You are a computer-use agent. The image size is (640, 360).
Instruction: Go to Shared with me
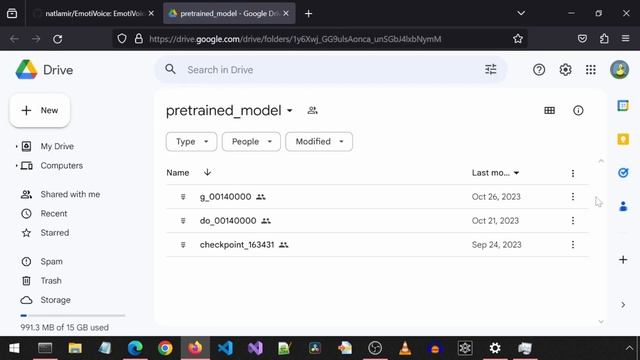tap(70, 194)
